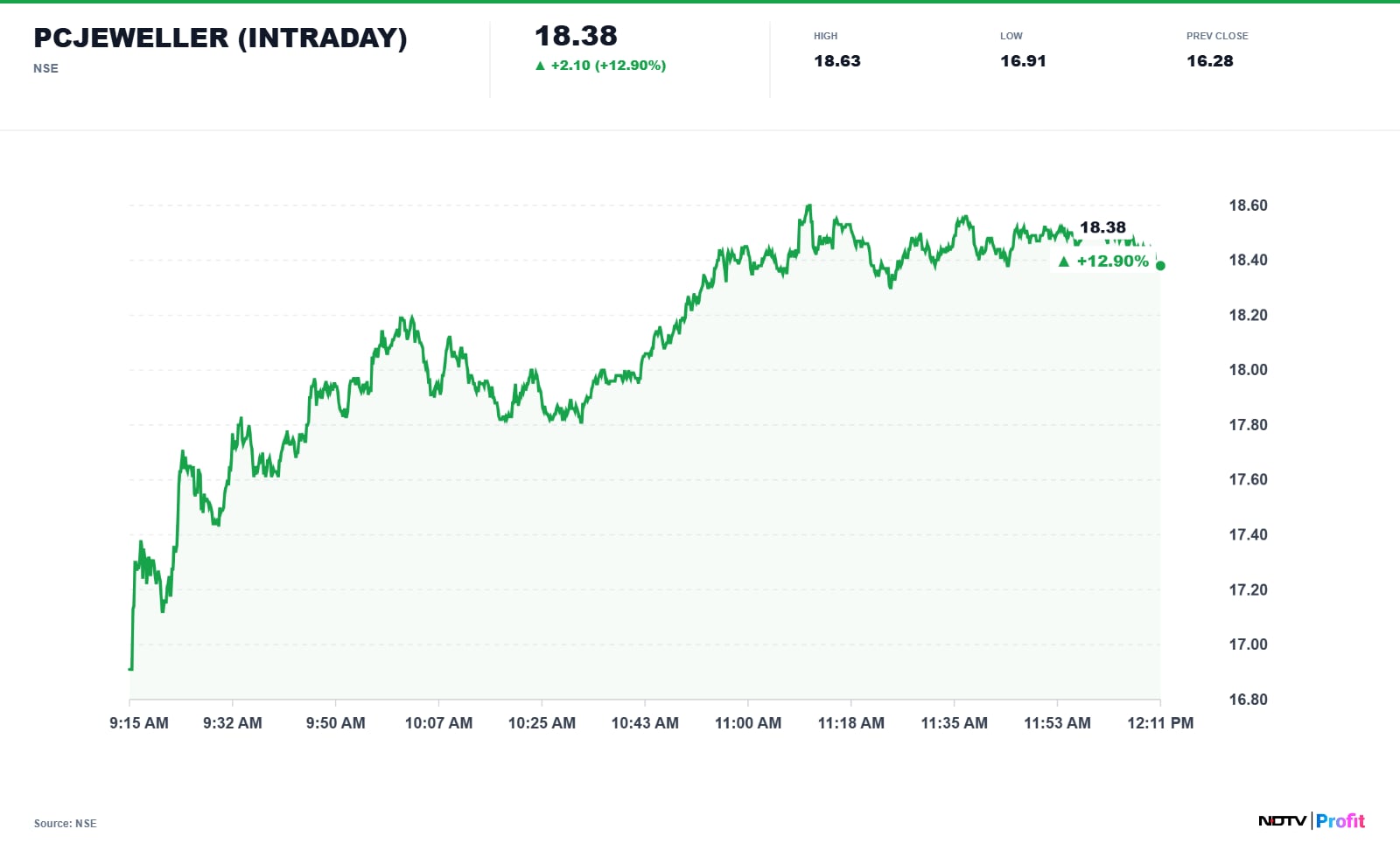This screenshot has height=864, width=1400.
Task: Click the 10:43 AM time label
Action: 645,723
